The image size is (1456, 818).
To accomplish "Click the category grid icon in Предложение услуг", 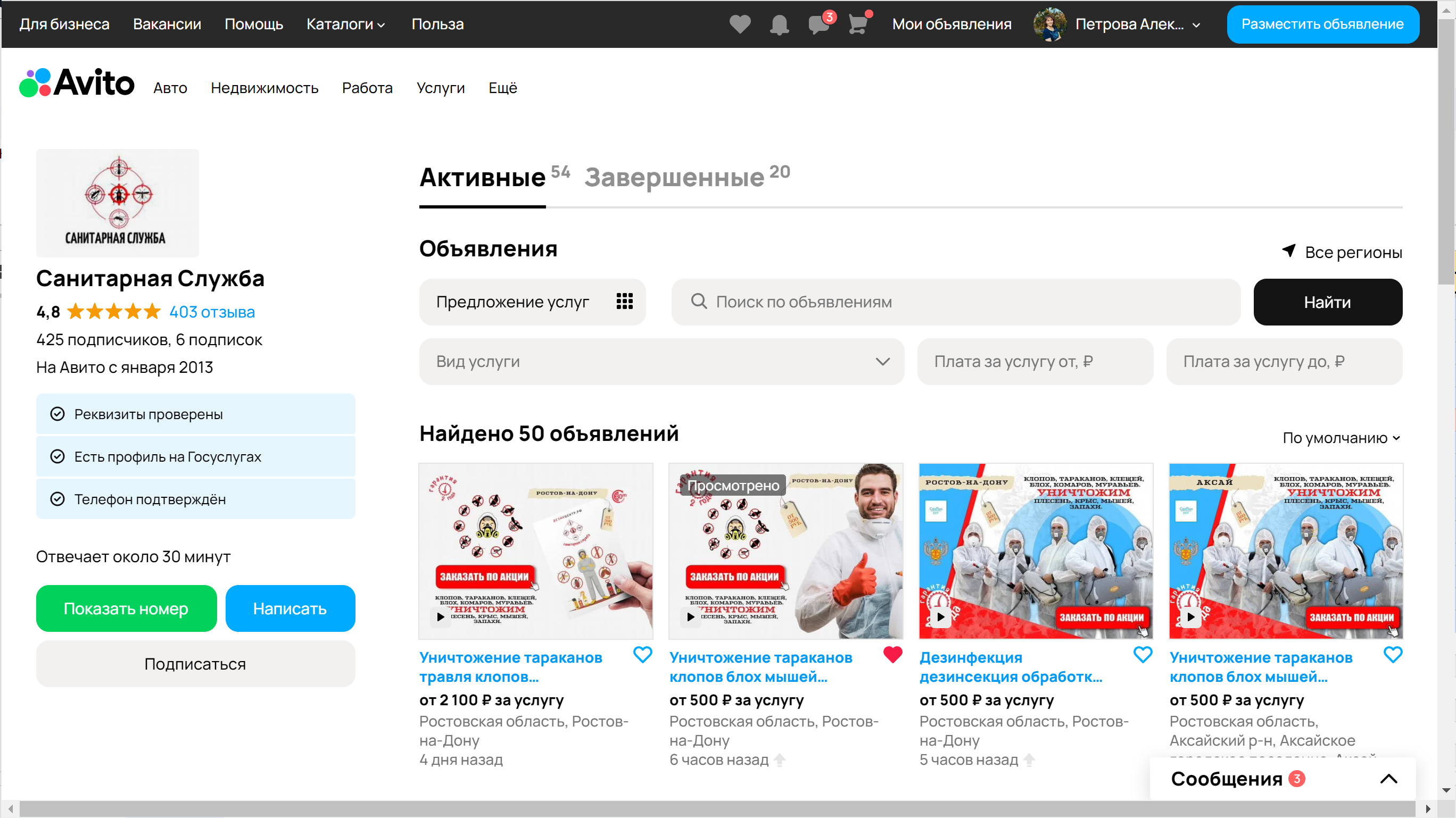I will [624, 301].
